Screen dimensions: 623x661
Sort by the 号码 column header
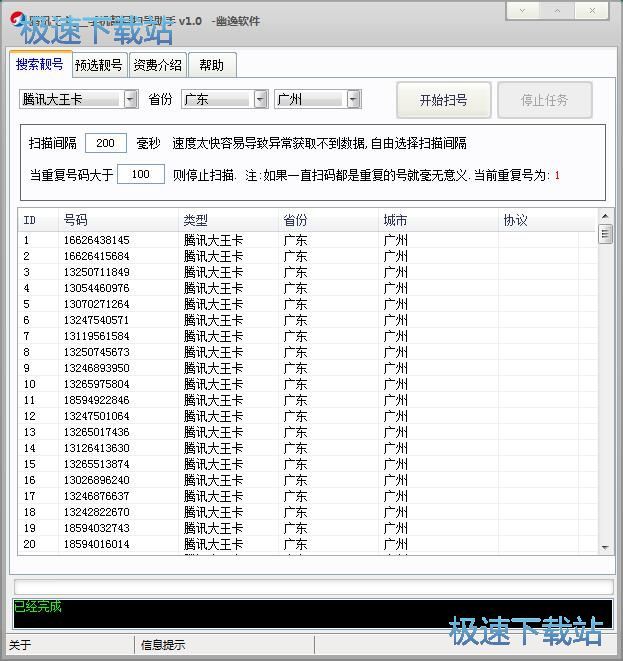point(118,220)
